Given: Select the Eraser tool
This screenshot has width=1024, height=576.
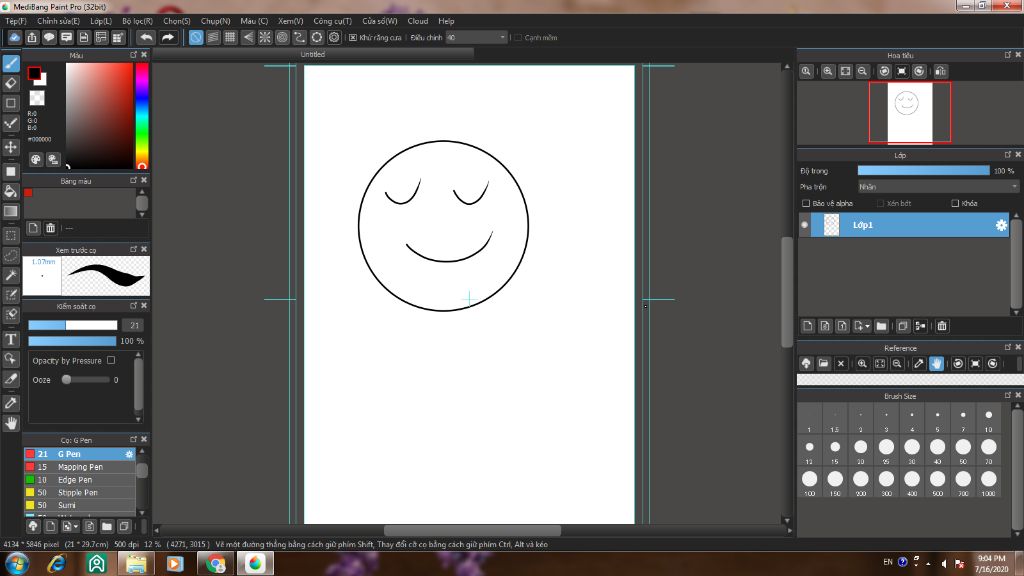Looking at the screenshot, I should click(11, 83).
